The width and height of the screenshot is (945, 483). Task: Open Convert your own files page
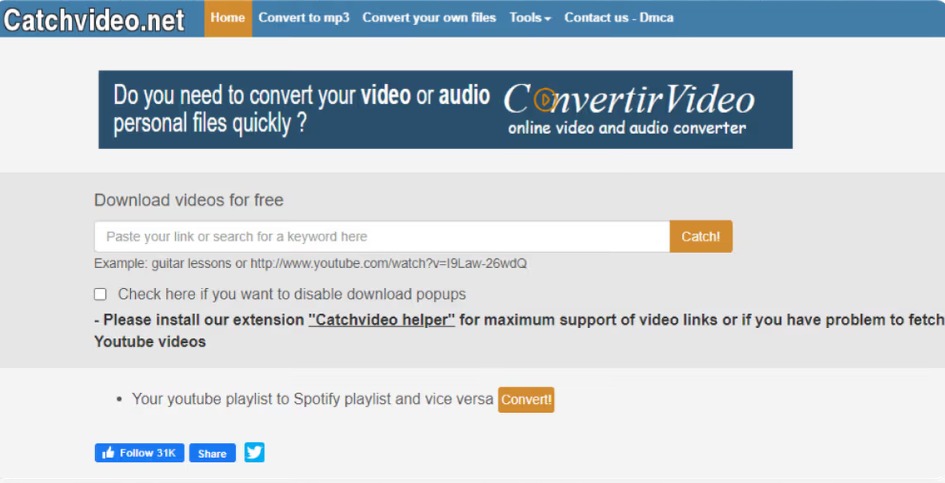tap(429, 18)
